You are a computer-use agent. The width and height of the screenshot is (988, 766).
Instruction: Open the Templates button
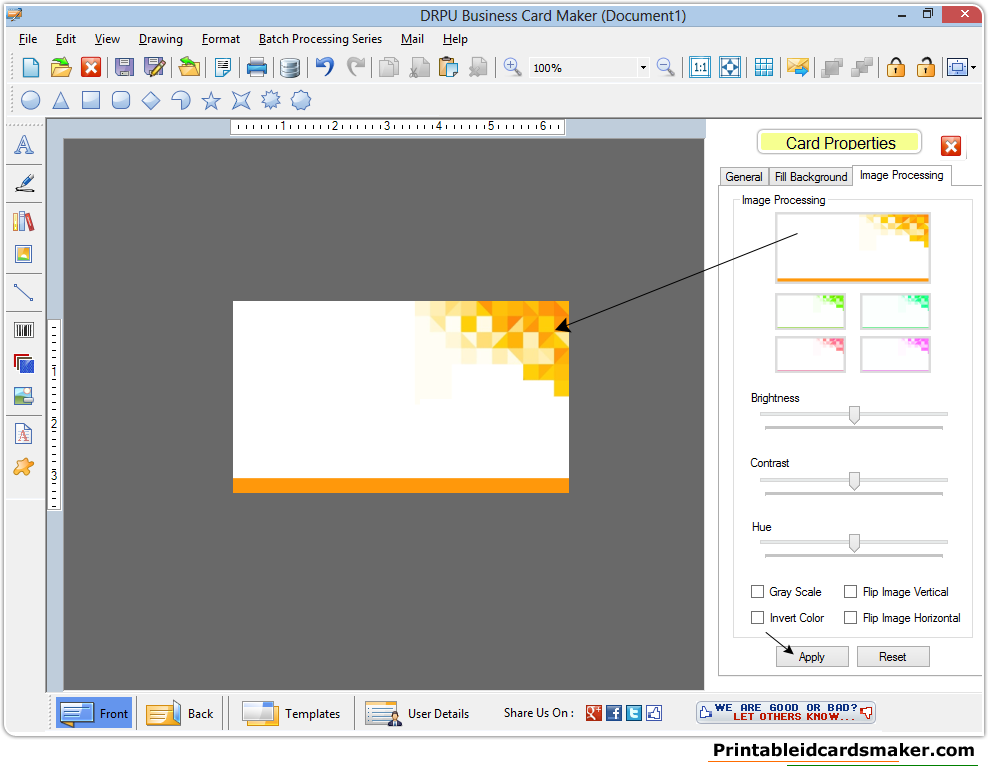[x=290, y=713]
